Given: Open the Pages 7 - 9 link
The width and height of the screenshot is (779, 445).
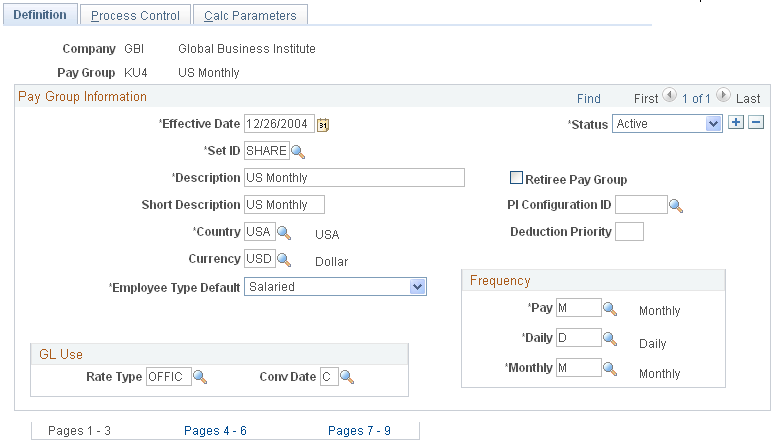Looking at the screenshot, I should pyautogui.click(x=359, y=431).
